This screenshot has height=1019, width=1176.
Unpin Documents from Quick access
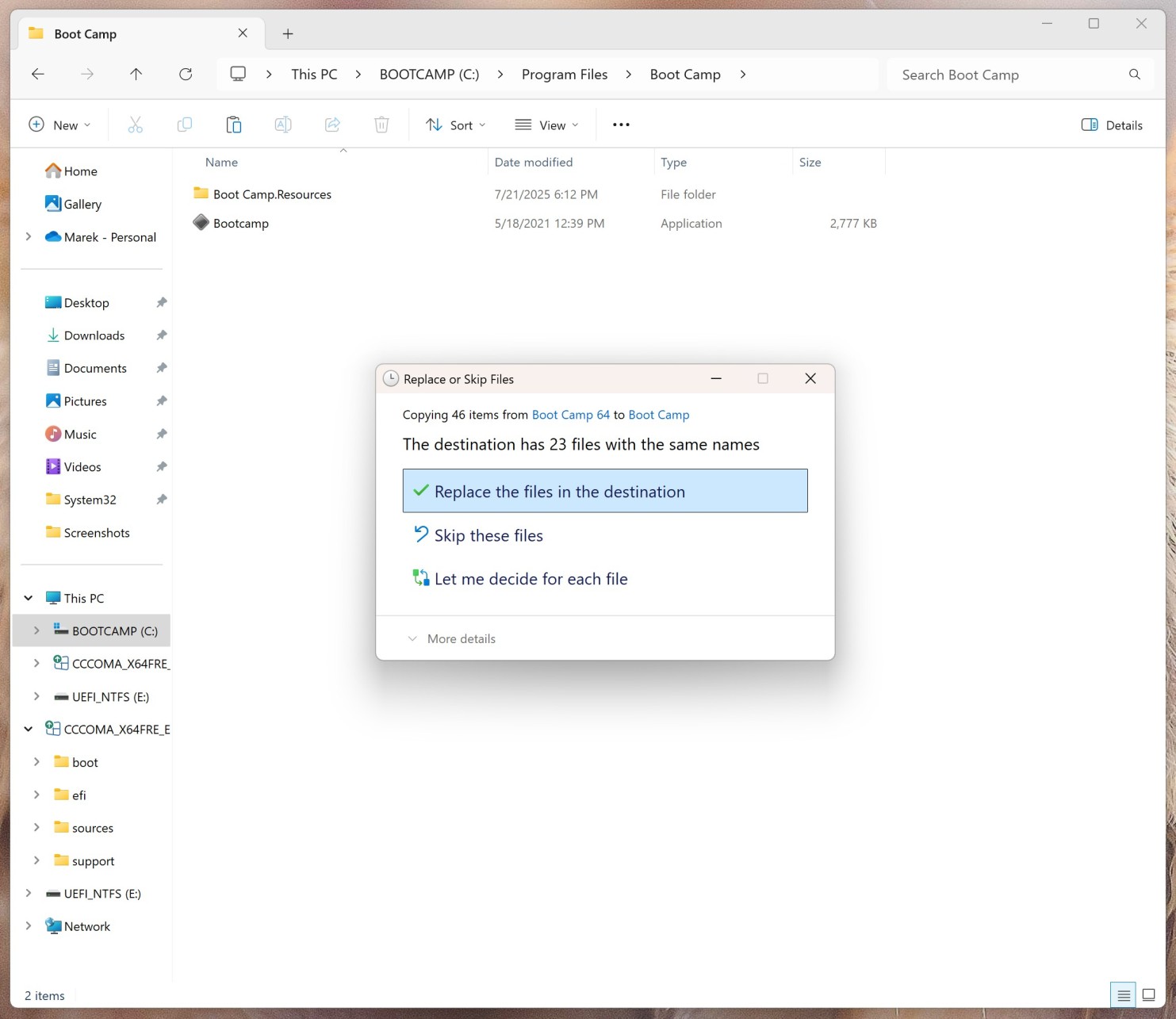pyautogui.click(x=162, y=368)
